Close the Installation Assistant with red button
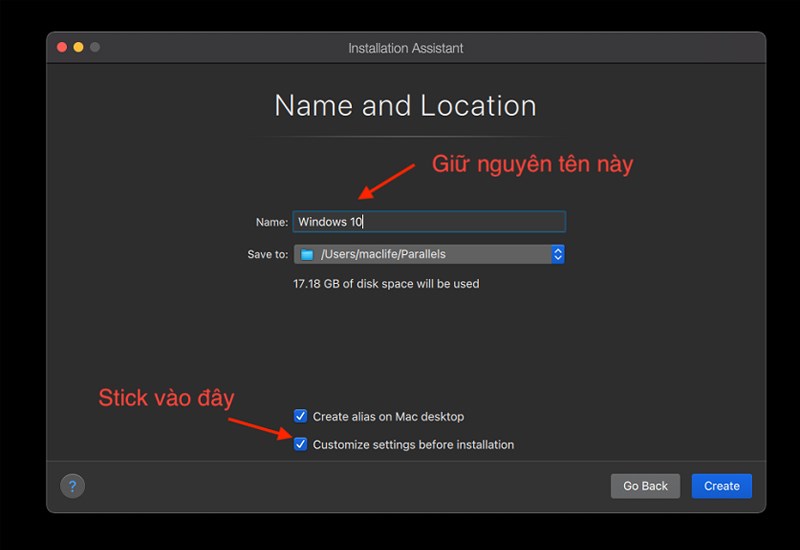800x550 pixels. [x=61, y=47]
